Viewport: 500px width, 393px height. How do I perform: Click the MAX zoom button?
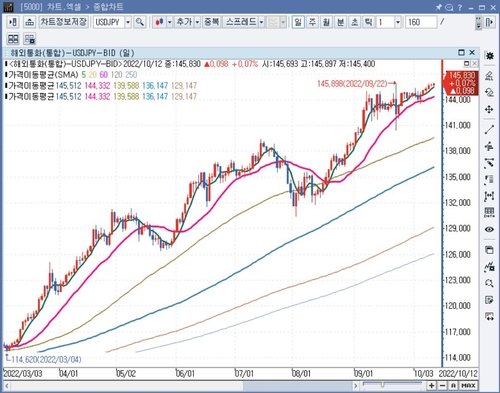pyautogui.click(x=468, y=386)
